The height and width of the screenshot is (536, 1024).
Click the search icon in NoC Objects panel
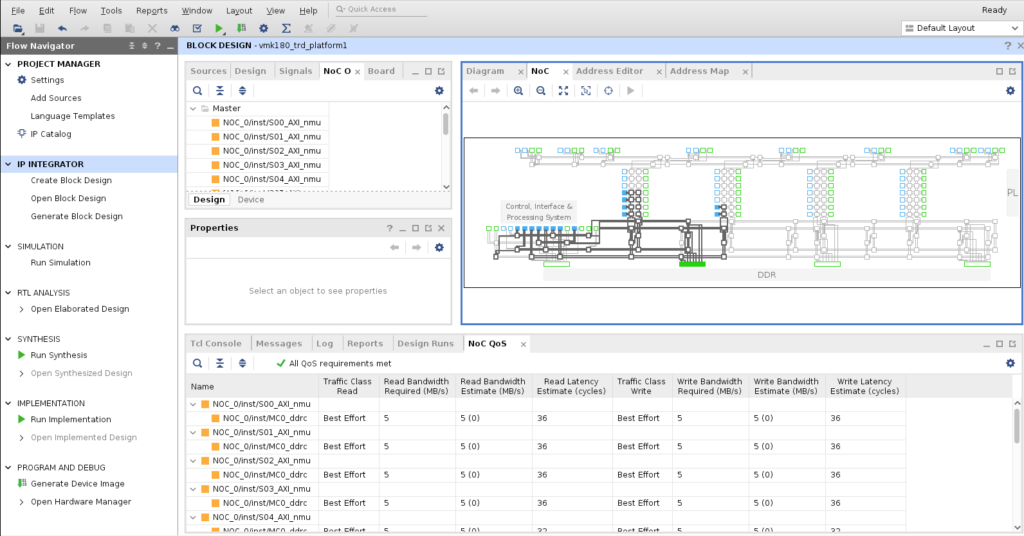pos(198,90)
